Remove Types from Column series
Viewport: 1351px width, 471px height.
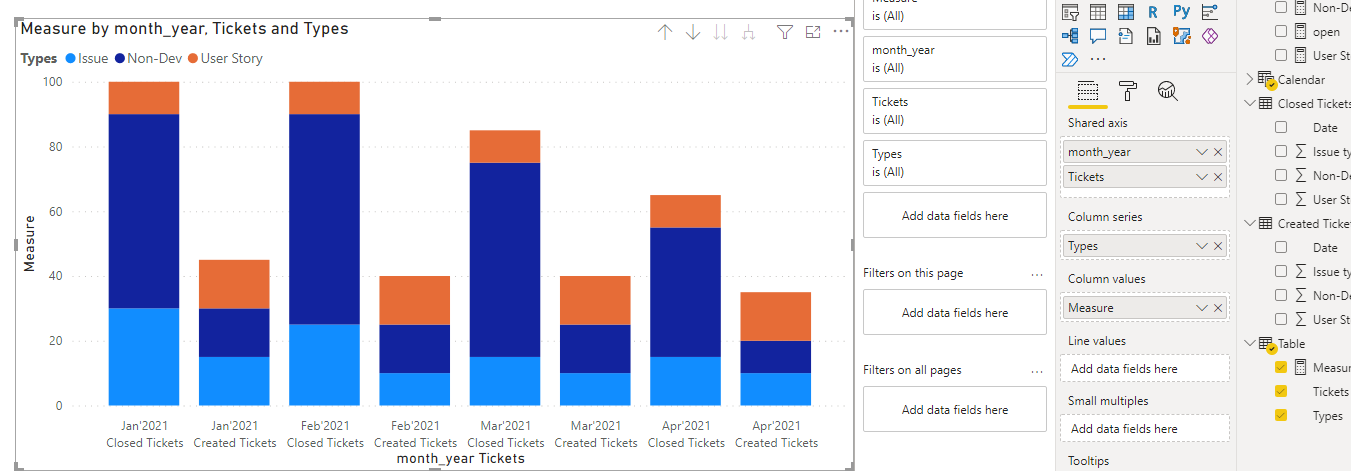click(1218, 246)
